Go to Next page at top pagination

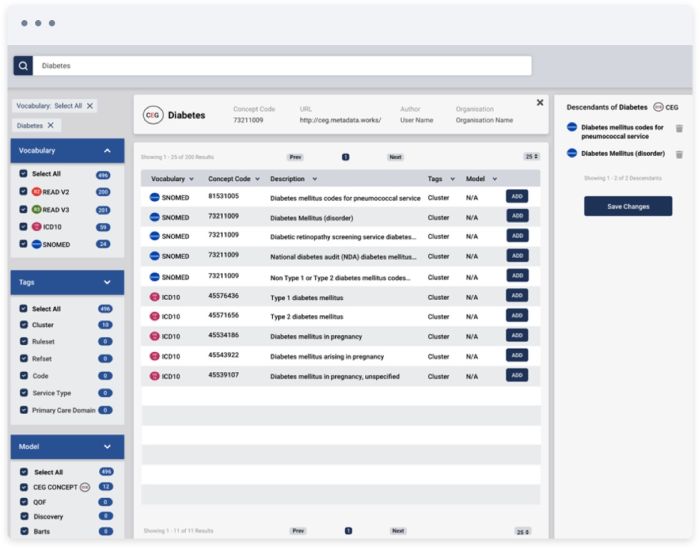(x=395, y=157)
